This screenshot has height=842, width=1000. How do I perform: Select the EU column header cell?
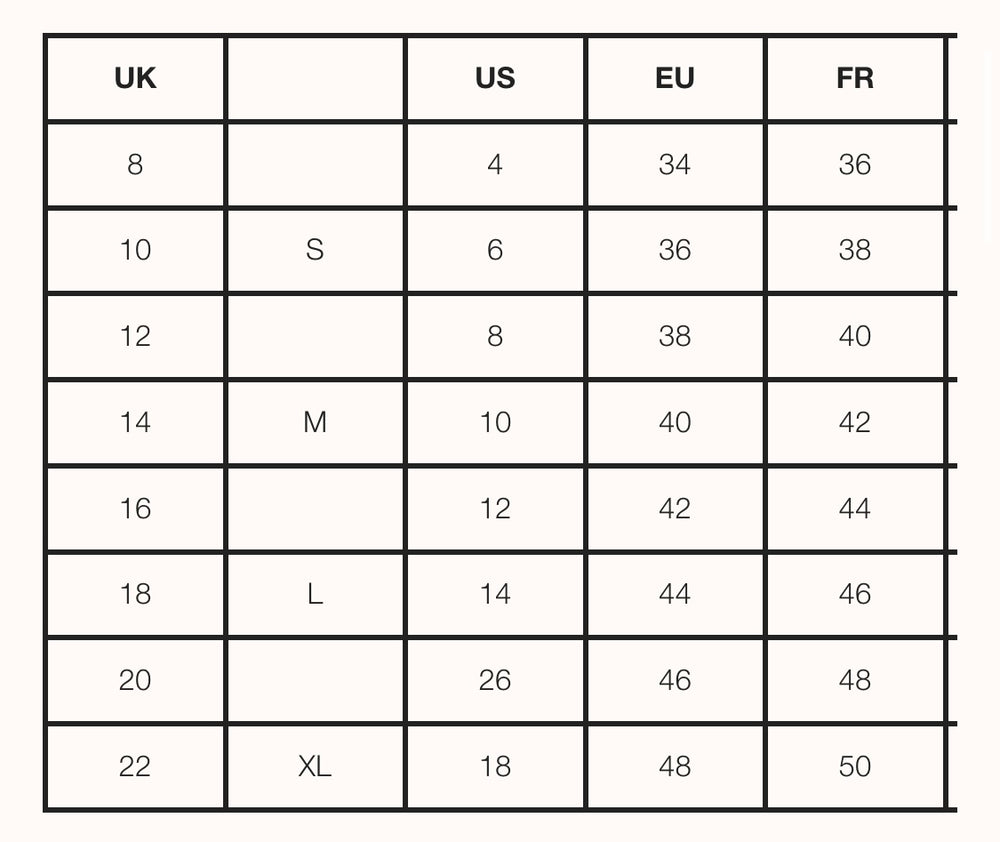(675, 78)
